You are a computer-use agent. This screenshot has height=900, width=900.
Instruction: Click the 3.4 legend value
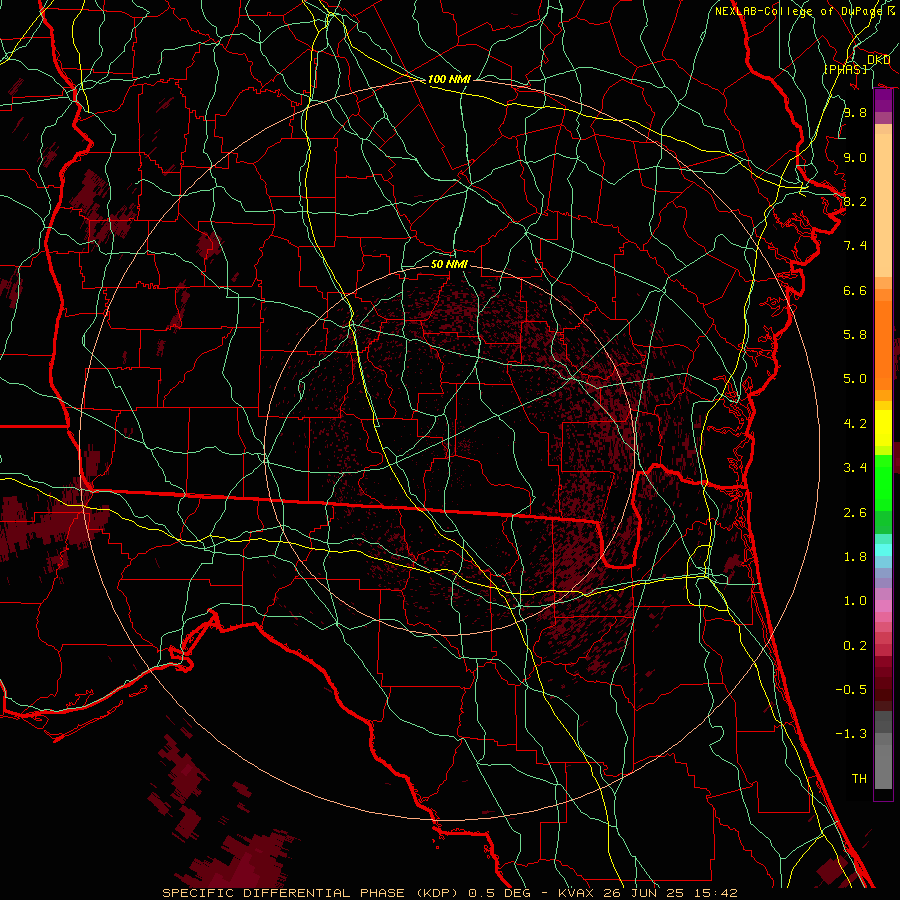click(855, 468)
